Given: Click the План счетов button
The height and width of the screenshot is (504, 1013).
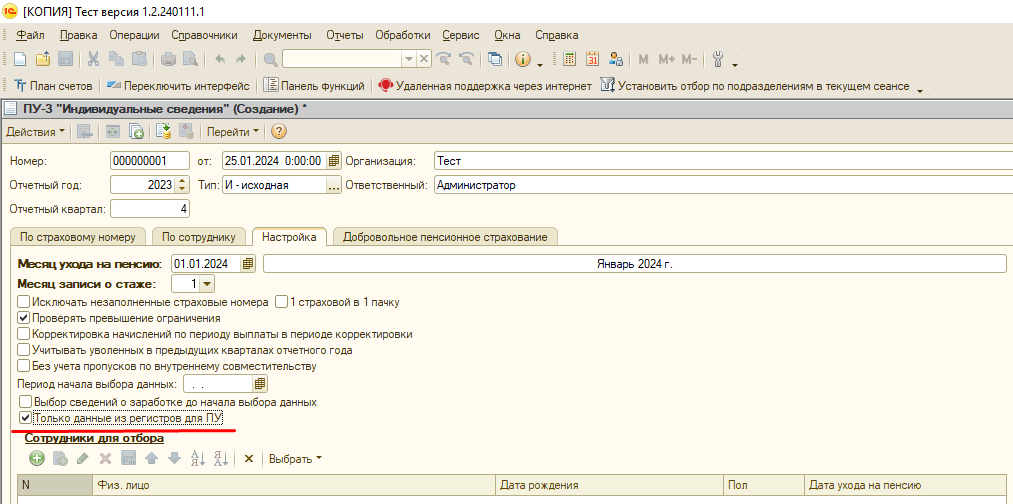Looking at the screenshot, I should click(x=53, y=86).
